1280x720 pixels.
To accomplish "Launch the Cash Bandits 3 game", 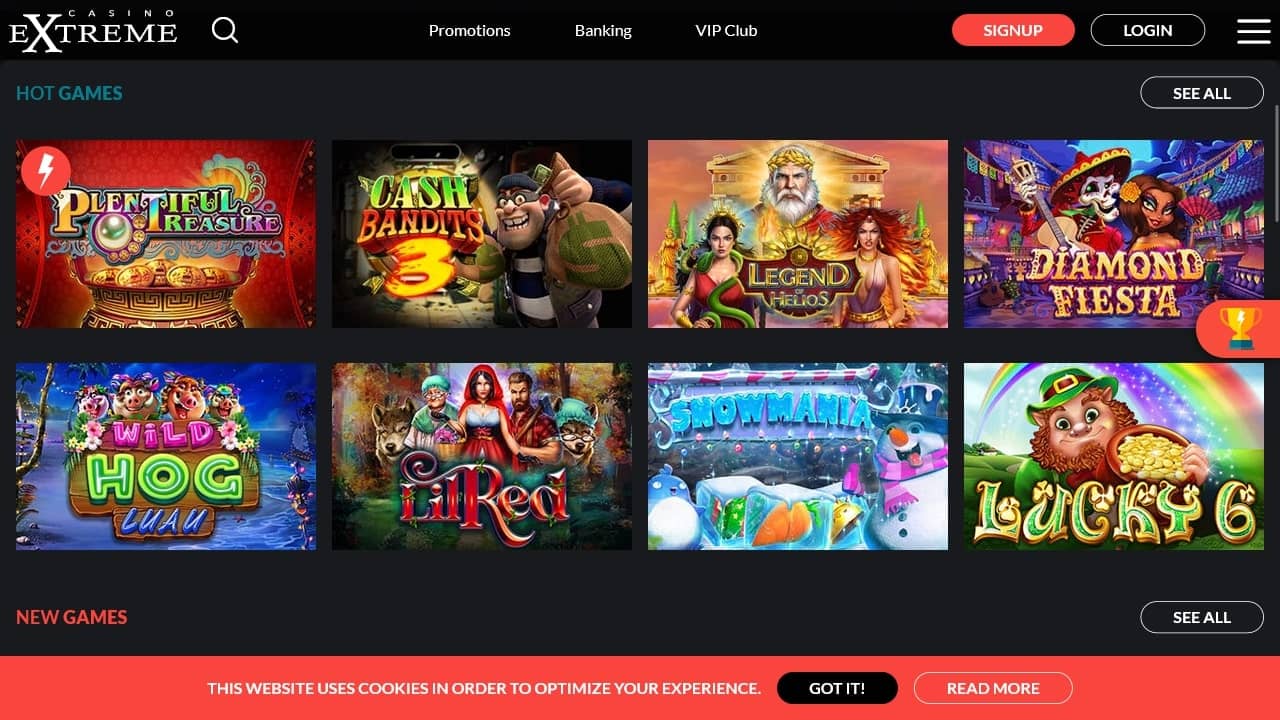I will [x=482, y=234].
